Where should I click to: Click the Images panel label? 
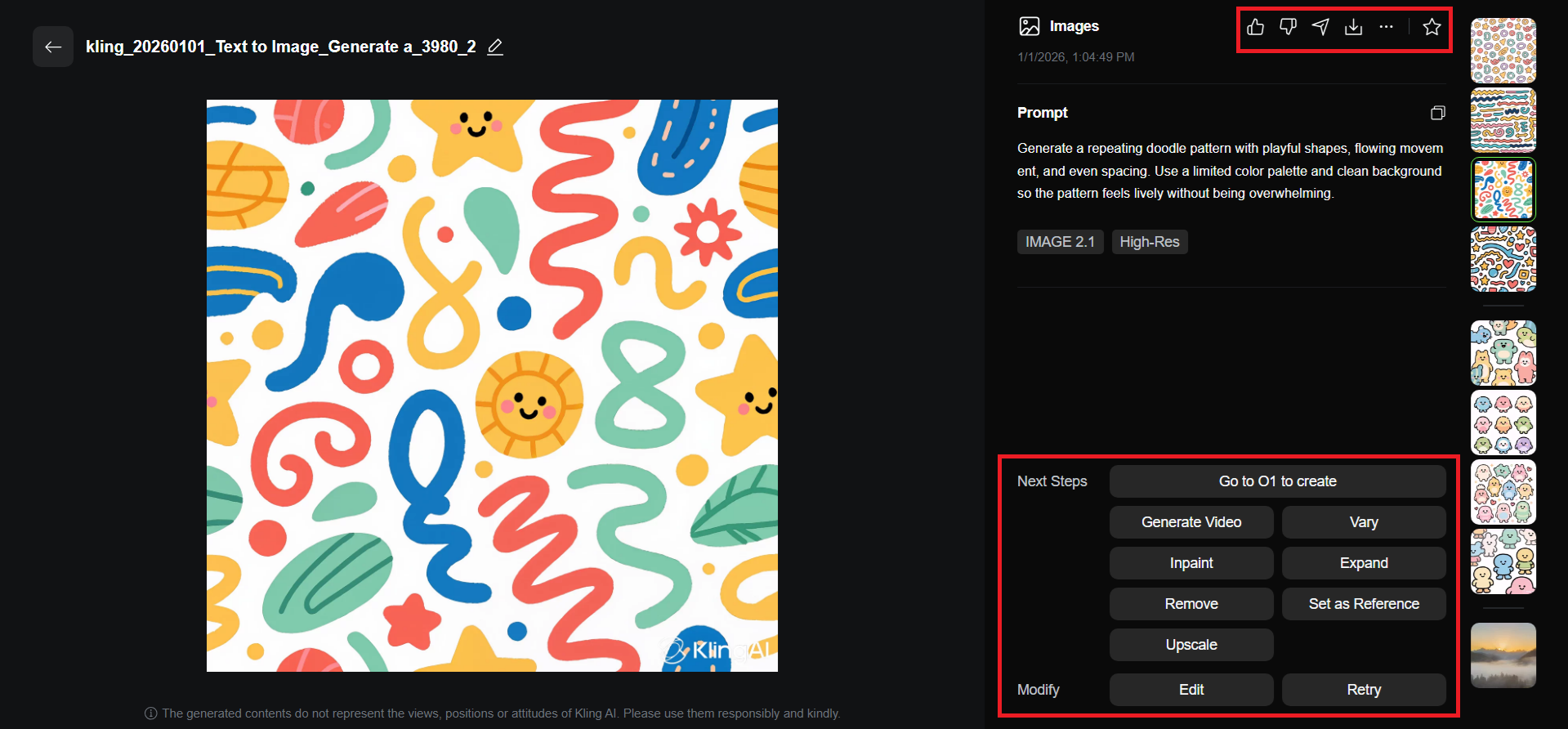pyautogui.click(x=1074, y=26)
